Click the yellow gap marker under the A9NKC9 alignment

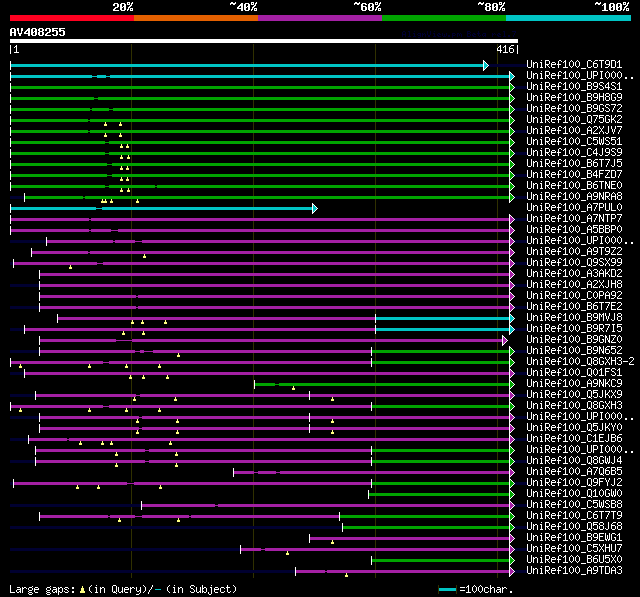pos(293,388)
